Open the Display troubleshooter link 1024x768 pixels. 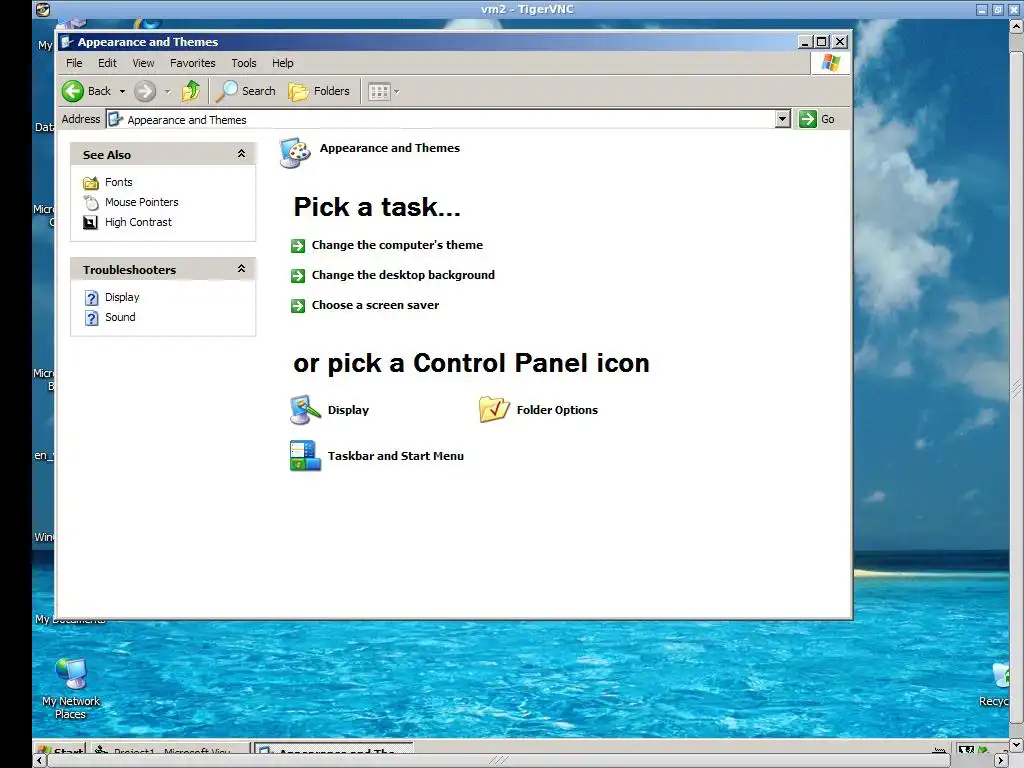point(122,297)
